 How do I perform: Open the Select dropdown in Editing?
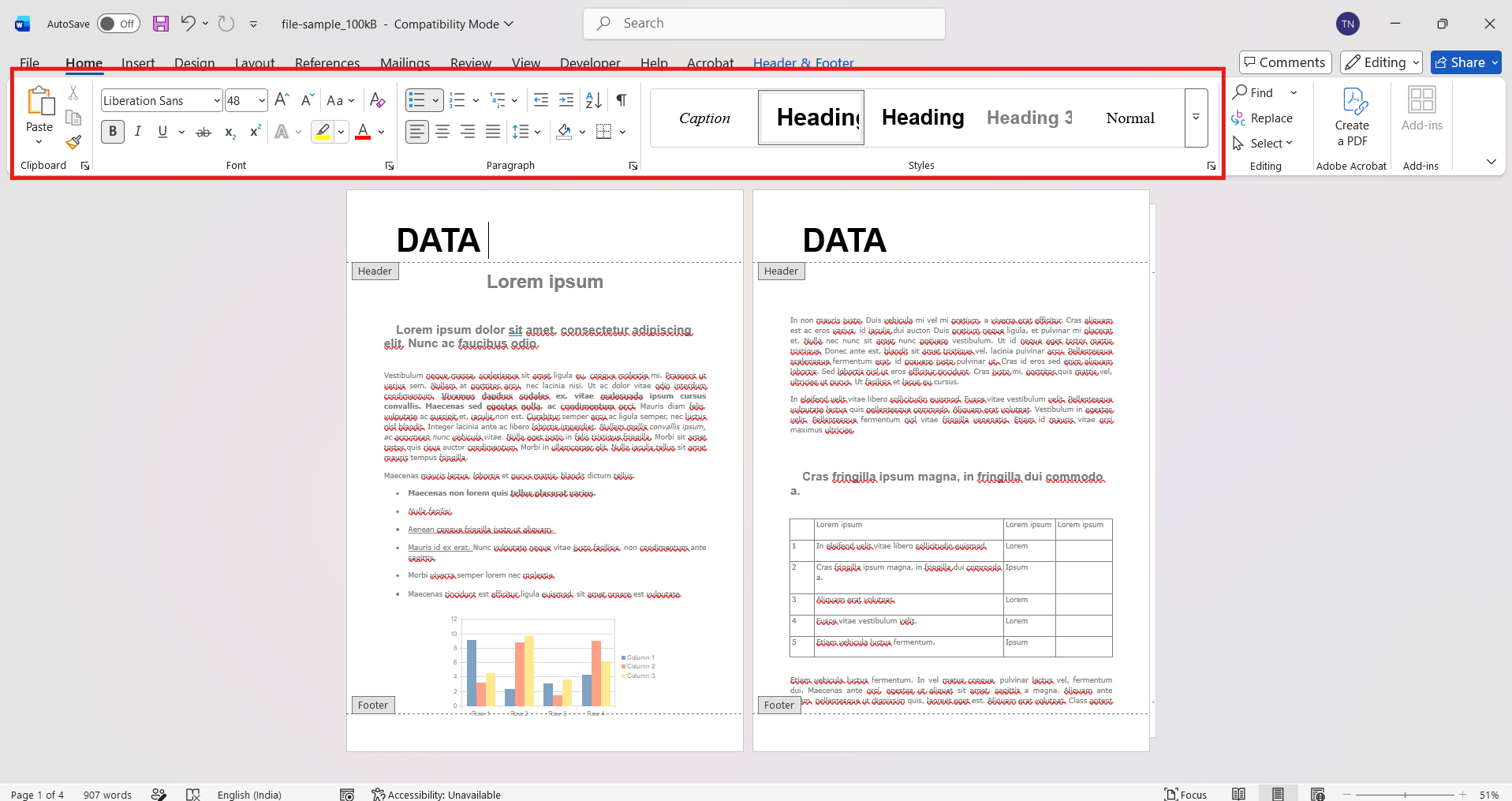(1263, 143)
